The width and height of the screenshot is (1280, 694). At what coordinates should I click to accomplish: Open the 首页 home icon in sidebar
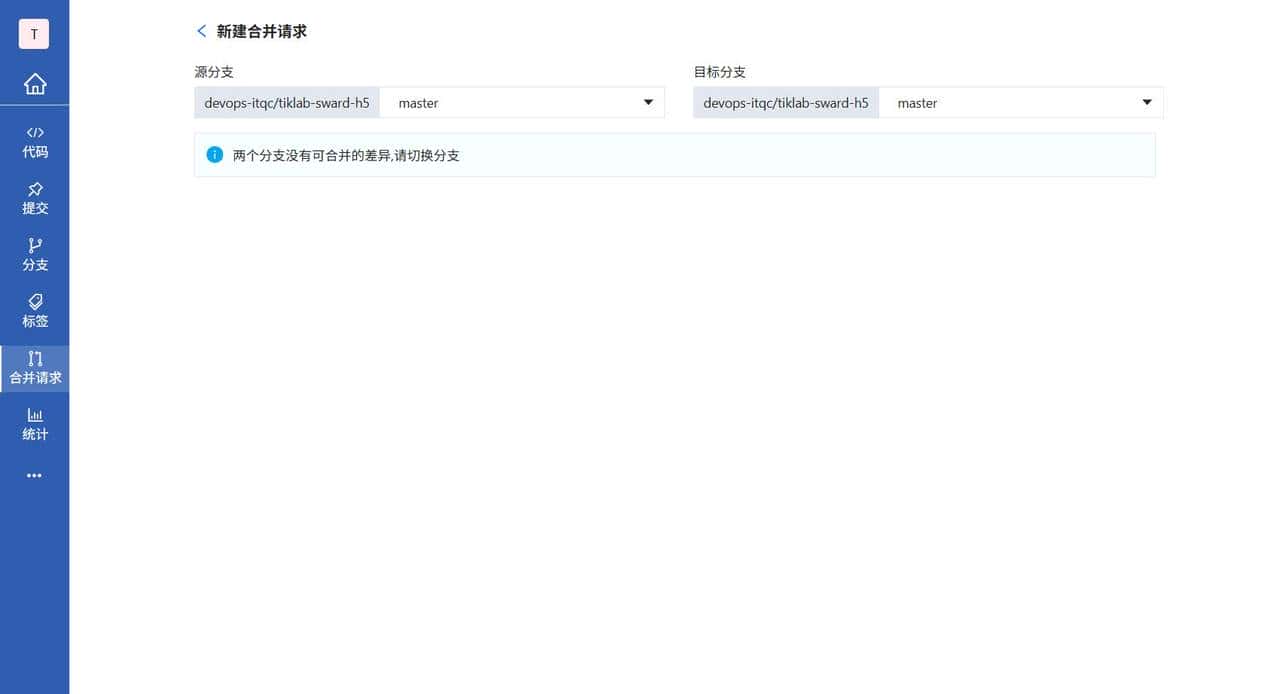pos(34,84)
